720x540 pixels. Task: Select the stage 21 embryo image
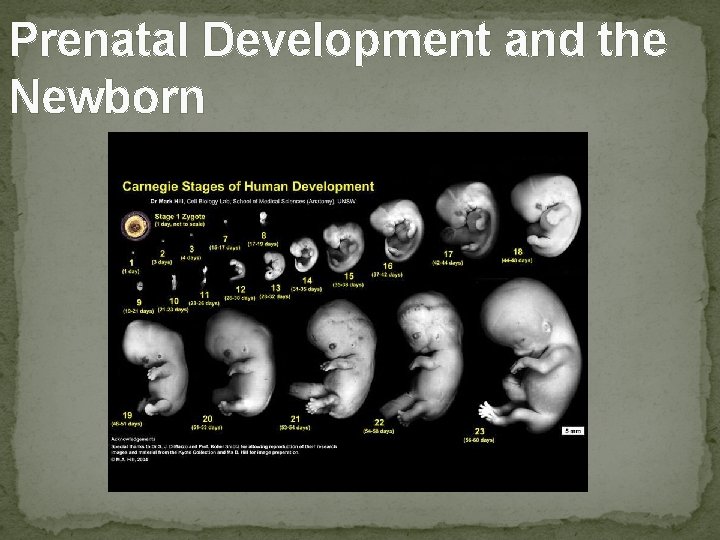(333, 359)
